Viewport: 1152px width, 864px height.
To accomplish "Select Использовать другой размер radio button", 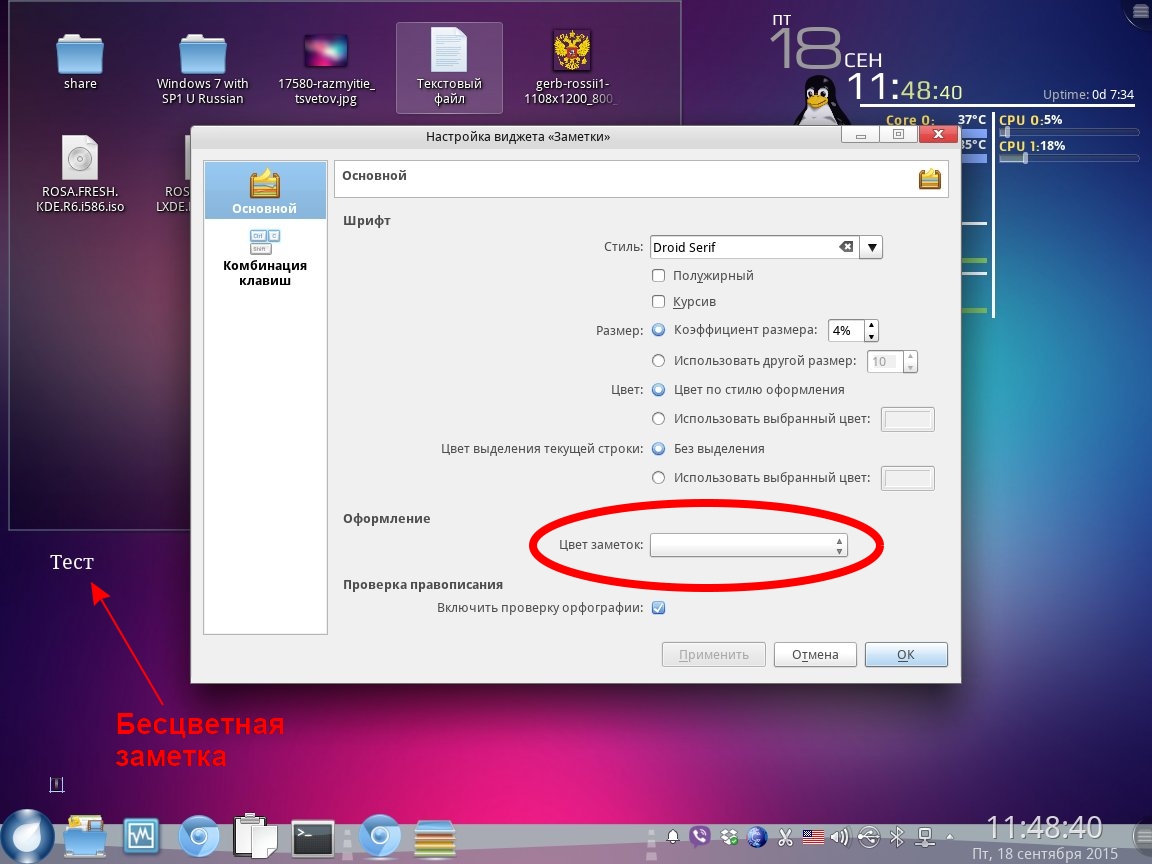I will pos(658,361).
